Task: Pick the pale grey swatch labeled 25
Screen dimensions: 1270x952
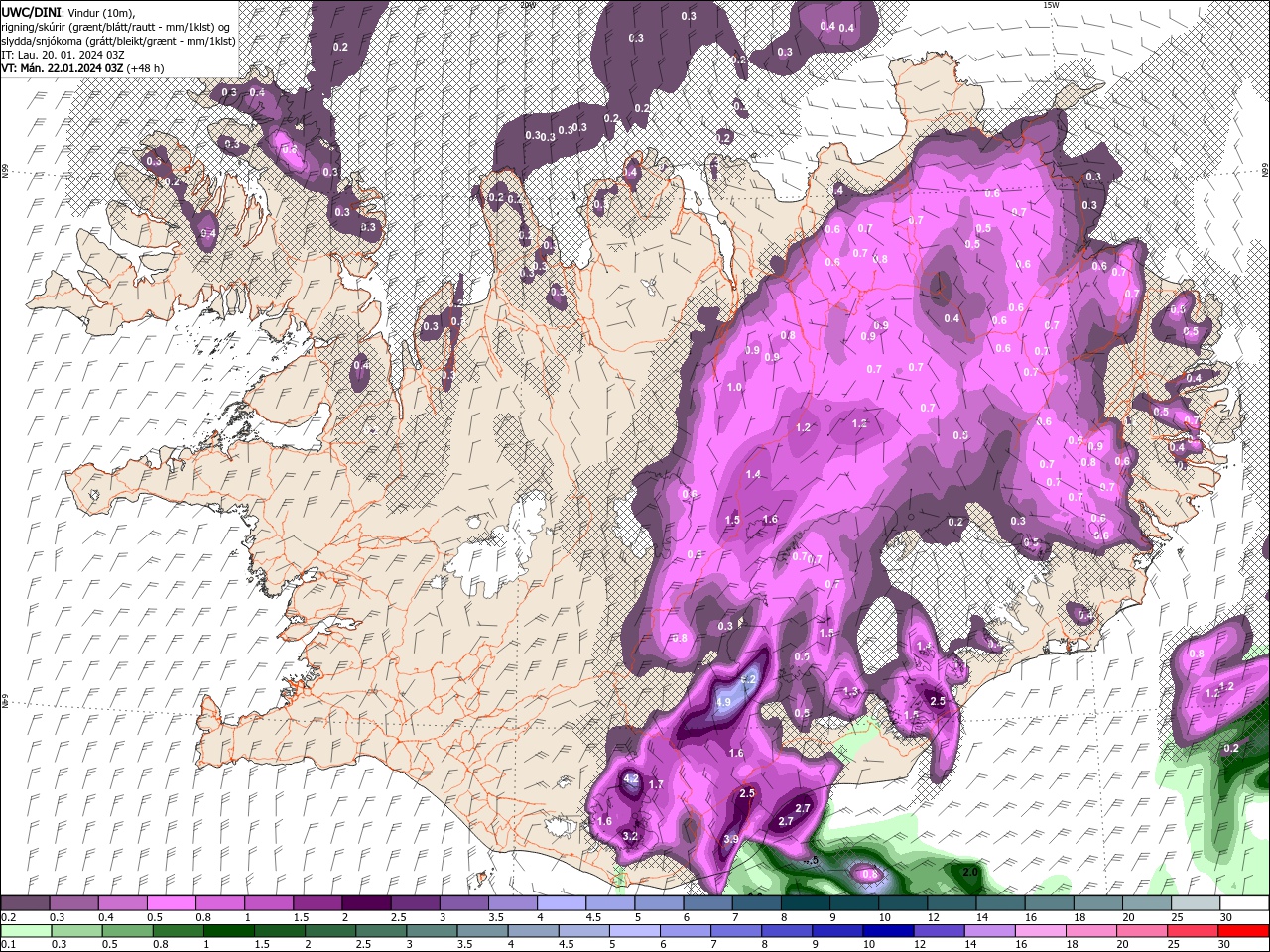Action: click(1196, 903)
